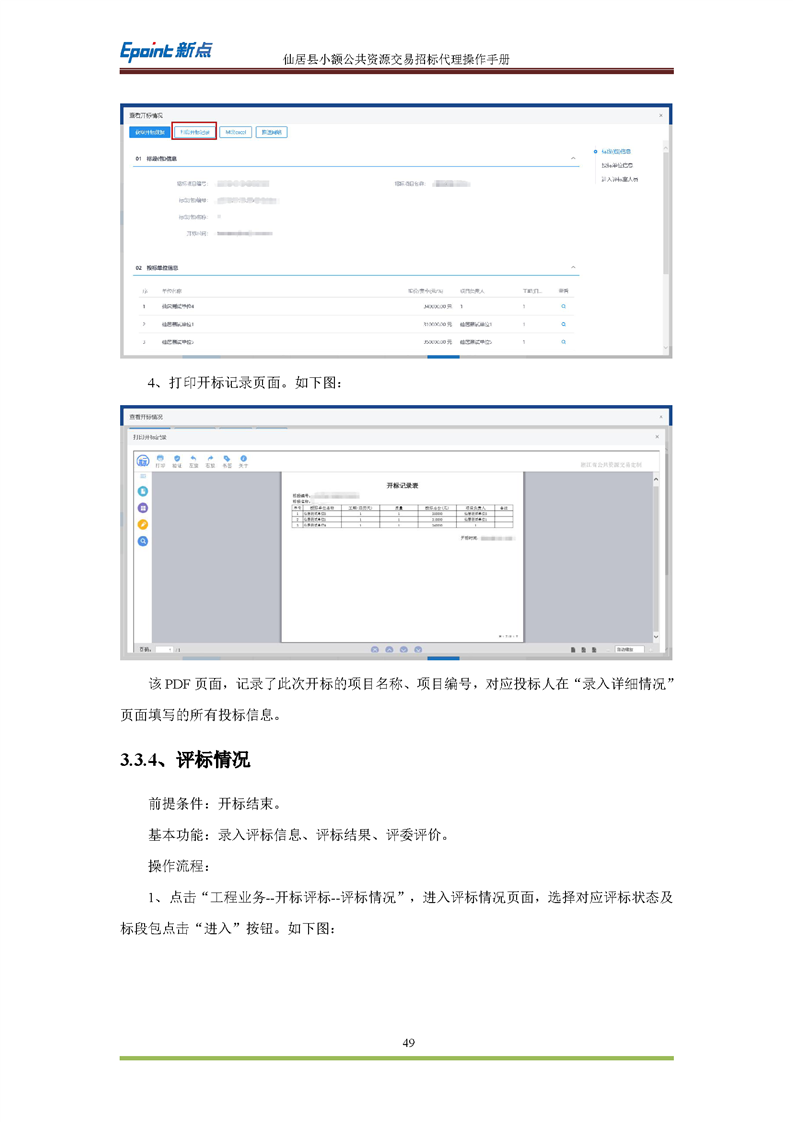Click magnifier view icon in bidder row 3
The height and width of the screenshot is (1122, 793).
563,342
